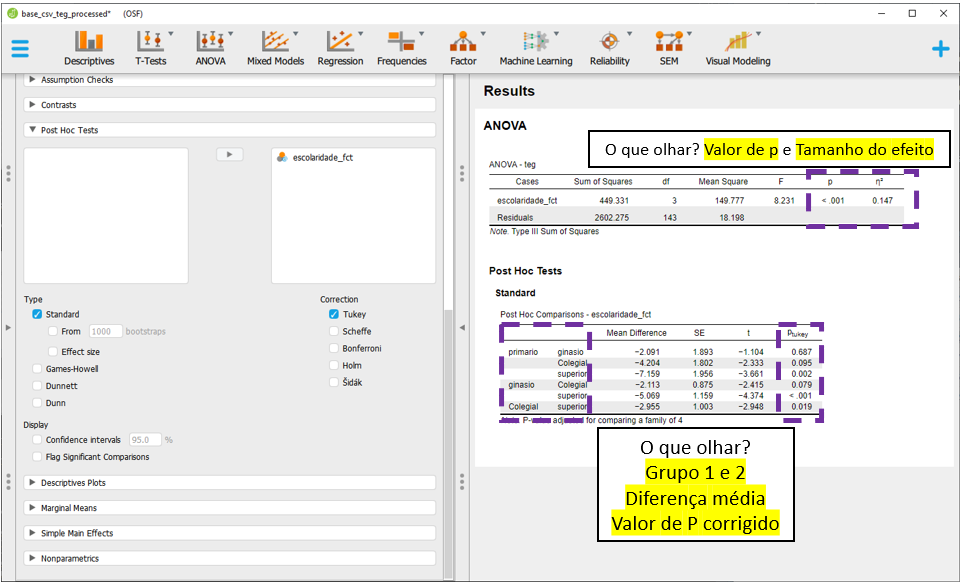This screenshot has width=965, height=585.
Task: Open the Descriptives analysis menu
Action: (x=89, y=48)
